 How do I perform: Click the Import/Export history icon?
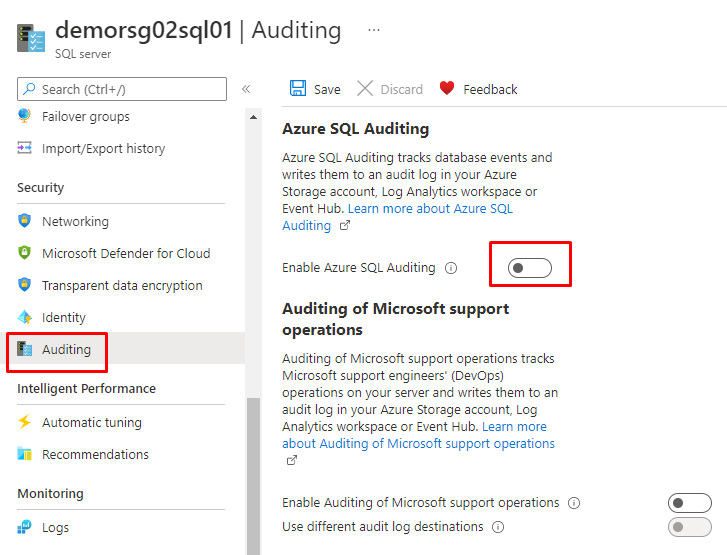pos(25,148)
